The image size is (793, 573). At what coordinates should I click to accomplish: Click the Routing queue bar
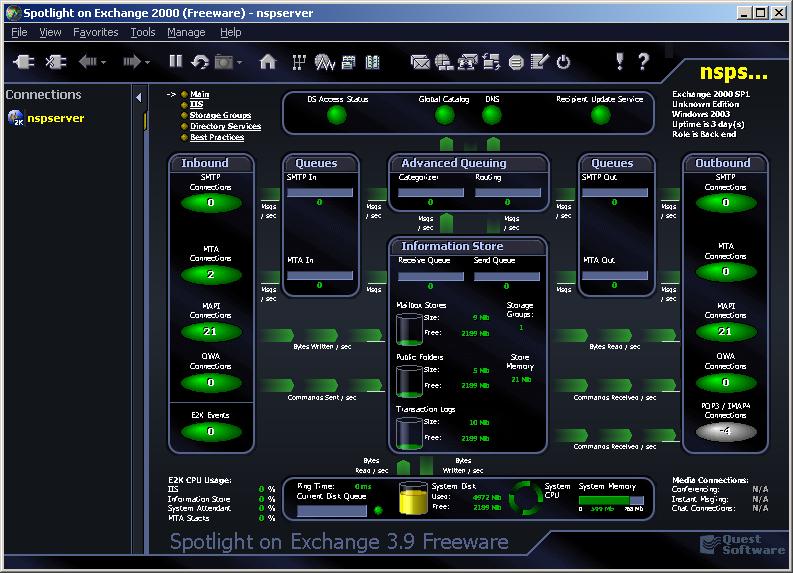[508, 193]
